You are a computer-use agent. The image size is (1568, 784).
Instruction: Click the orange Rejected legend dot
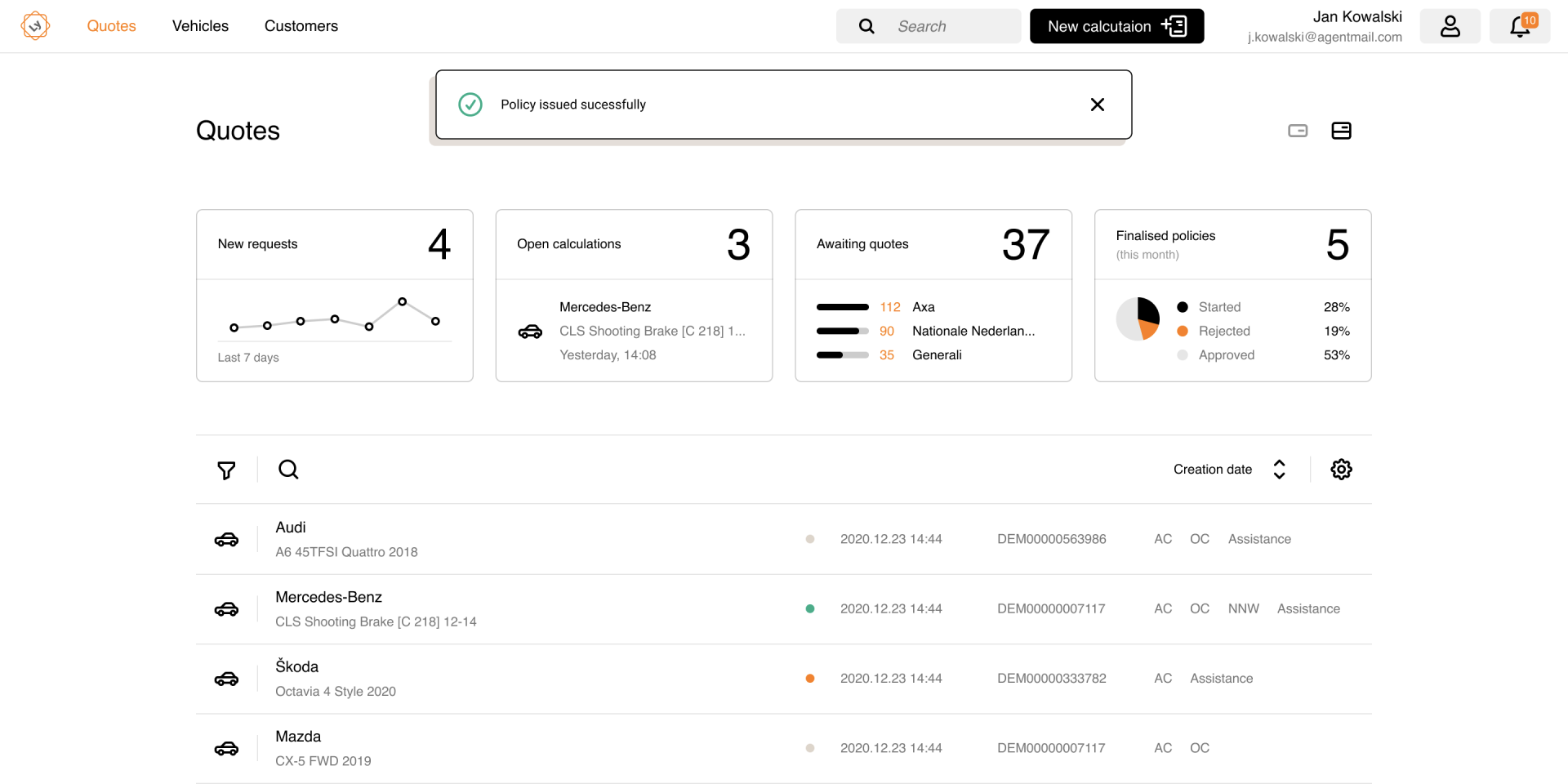pyautogui.click(x=1182, y=331)
